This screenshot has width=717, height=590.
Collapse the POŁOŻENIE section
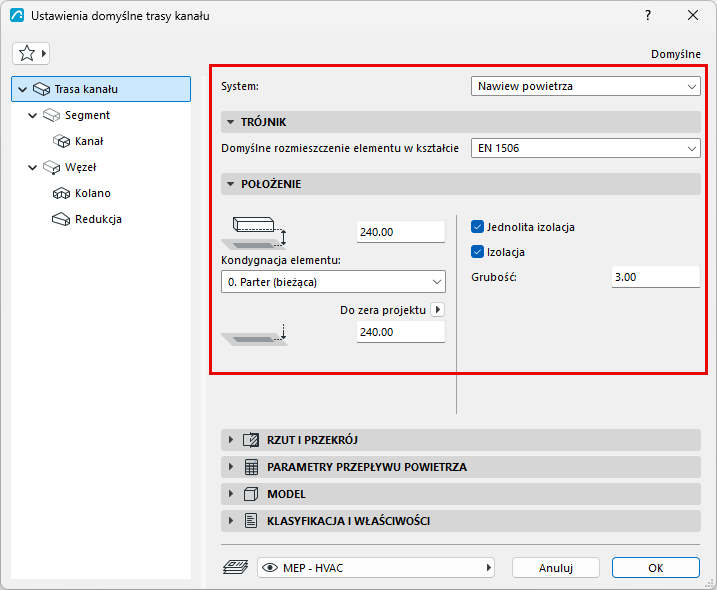[x=230, y=184]
